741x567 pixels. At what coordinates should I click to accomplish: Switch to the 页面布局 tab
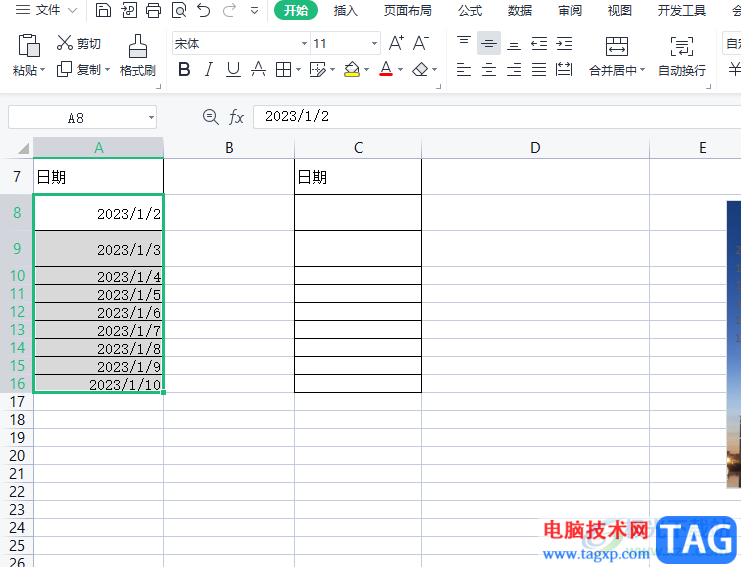pyautogui.click(x=407, y=10)
